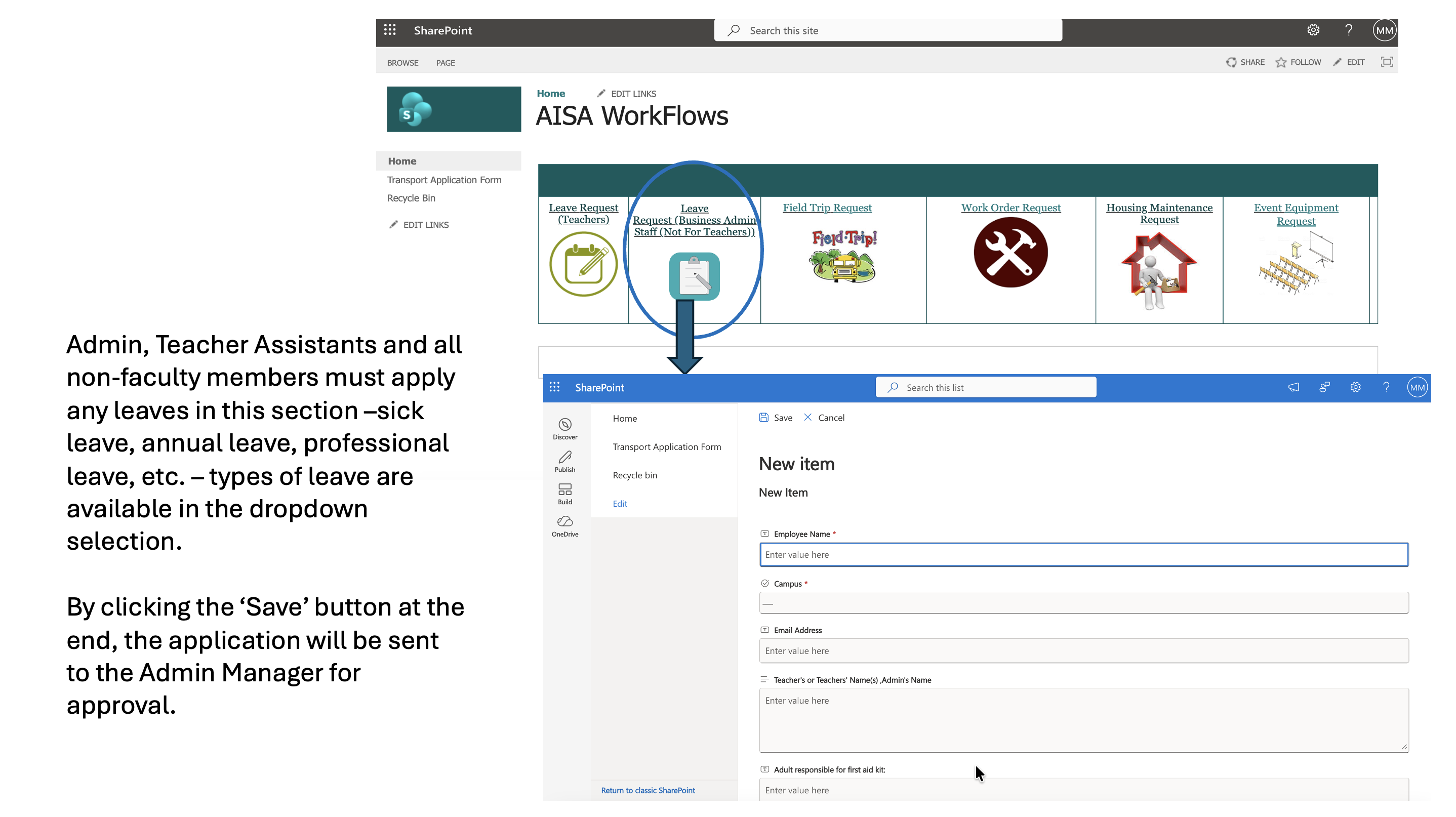Switch to the PAGE ribbon tab

446,63
